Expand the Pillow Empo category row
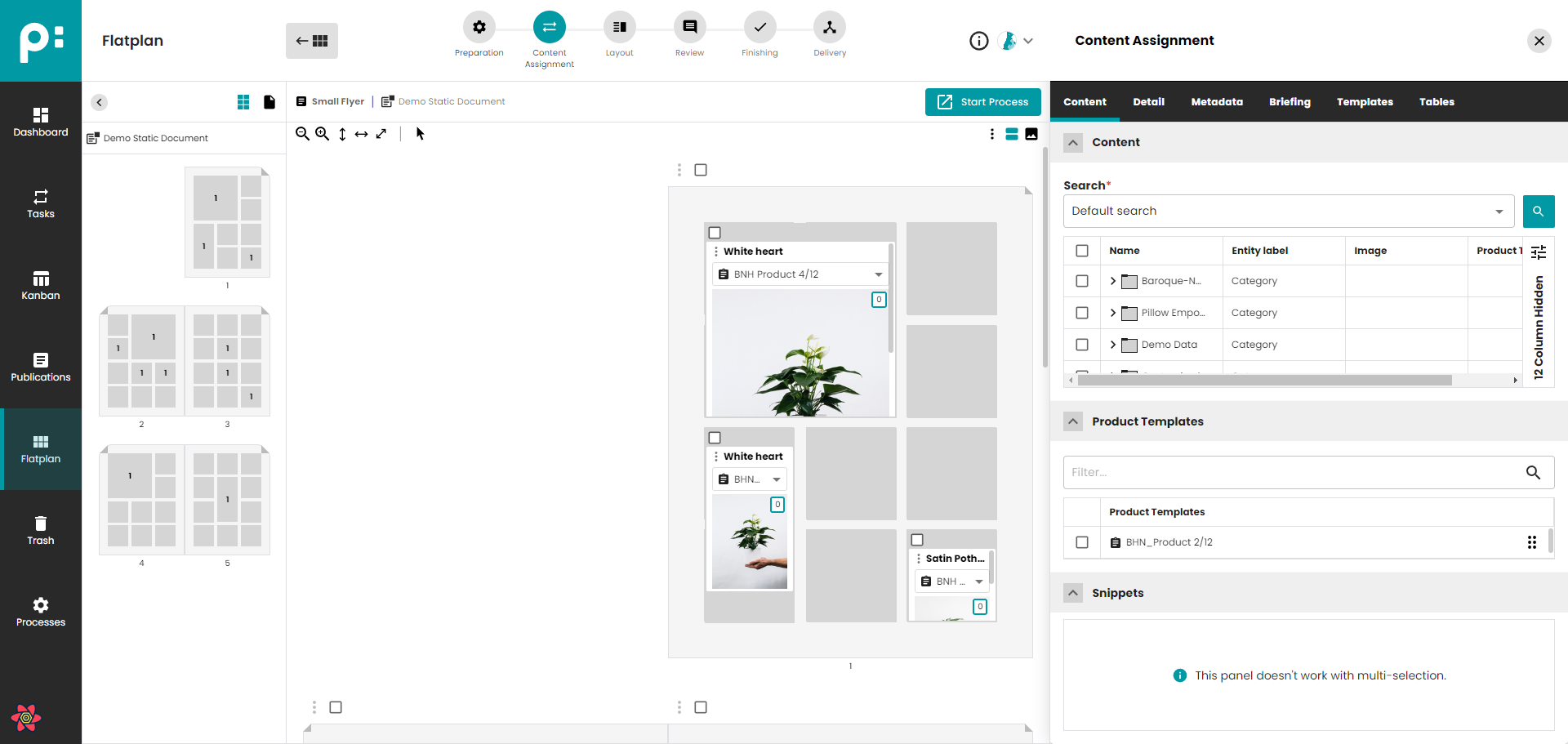This screenshot has width=1568, height=744. click(x=1112, y=313)
